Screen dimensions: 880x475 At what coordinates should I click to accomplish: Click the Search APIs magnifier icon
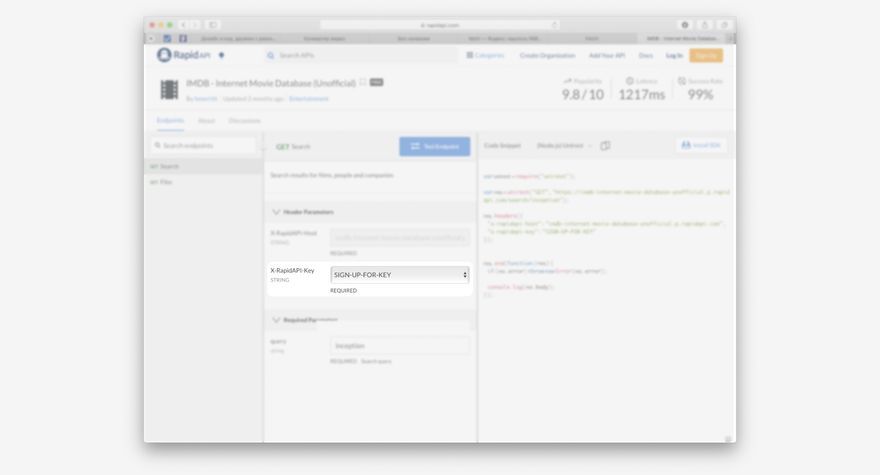[x=271, y=55]
